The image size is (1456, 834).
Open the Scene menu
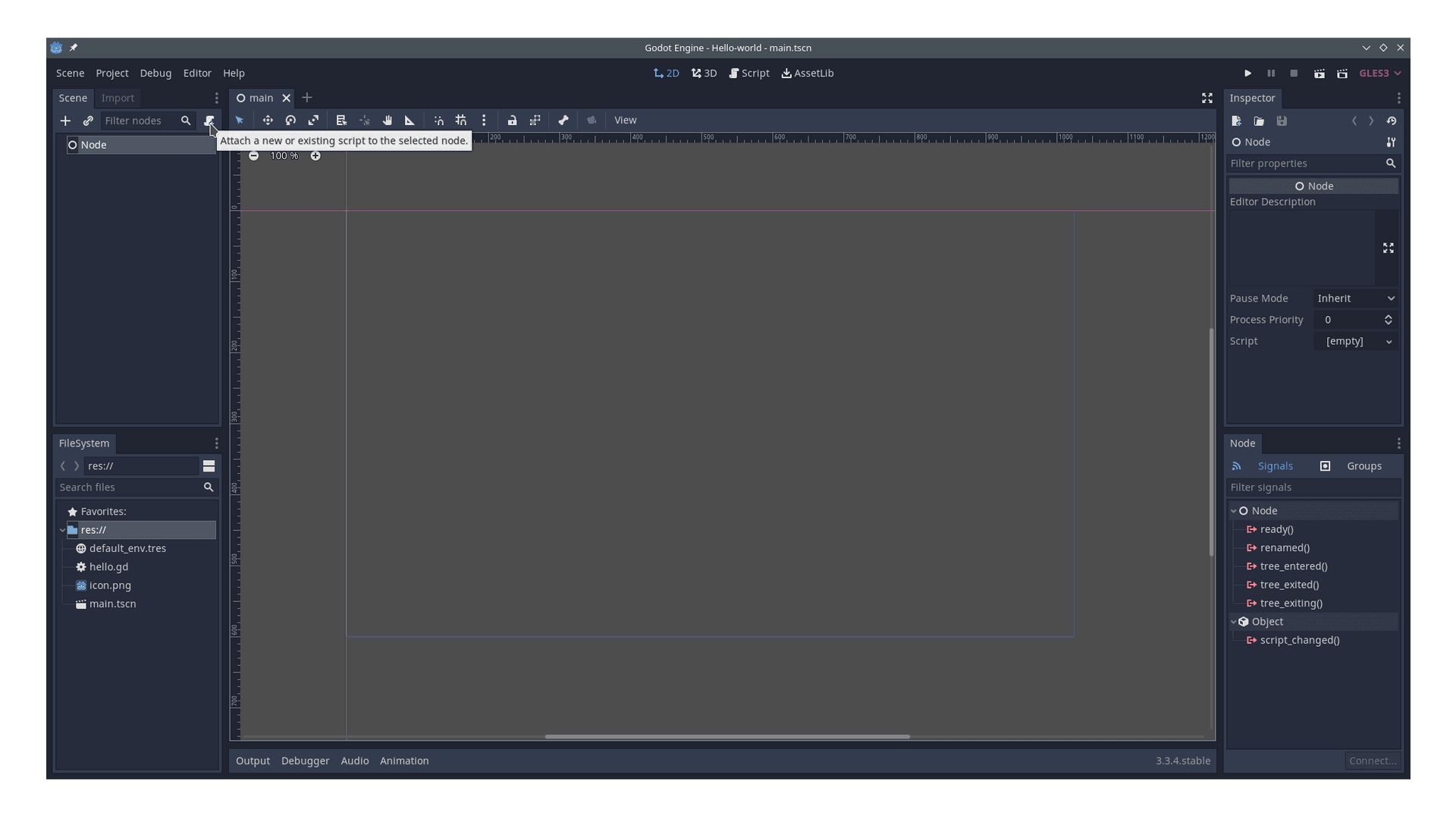point(70,72)
